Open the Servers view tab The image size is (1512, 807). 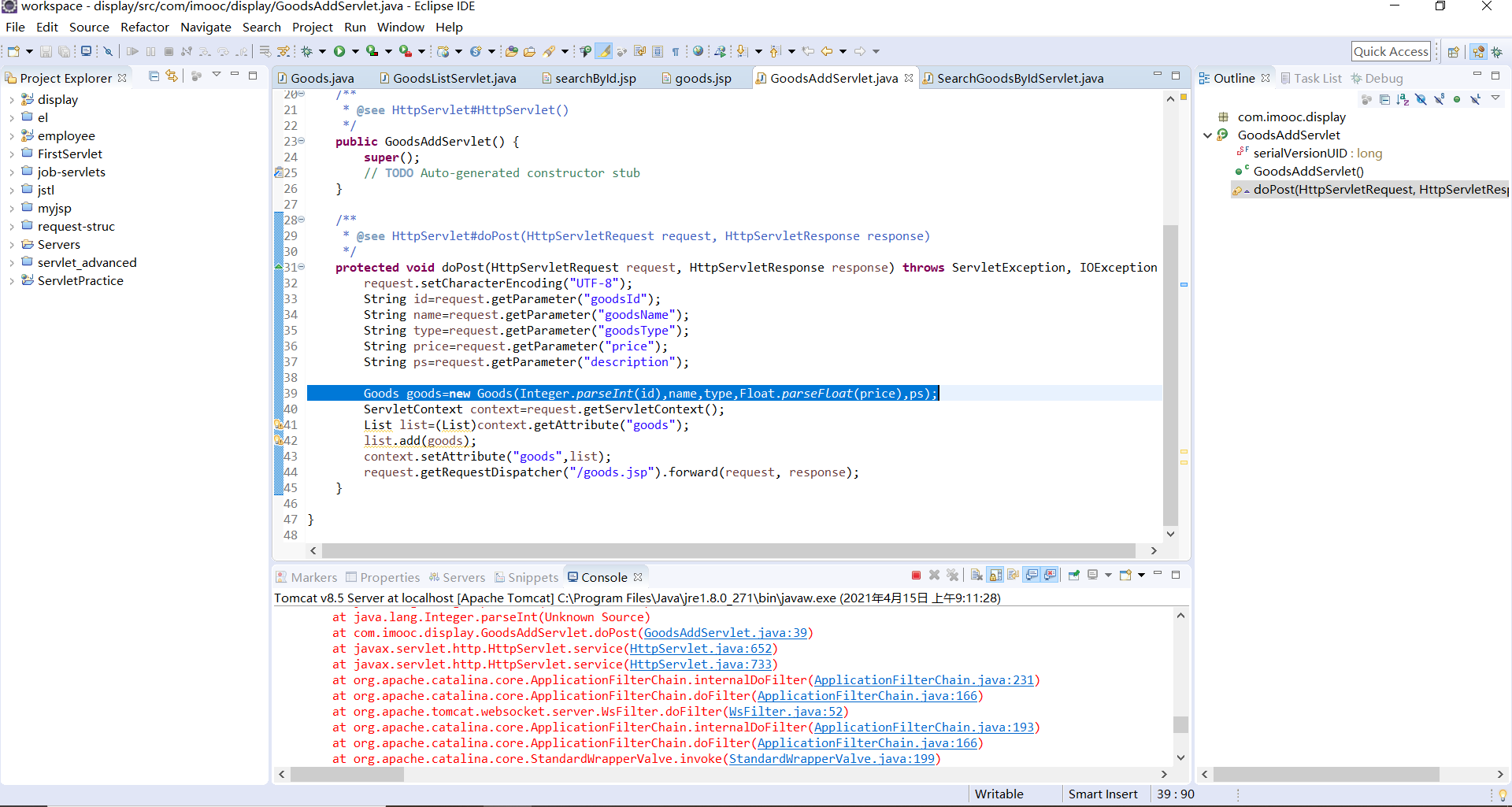click(x=457, y=577)
